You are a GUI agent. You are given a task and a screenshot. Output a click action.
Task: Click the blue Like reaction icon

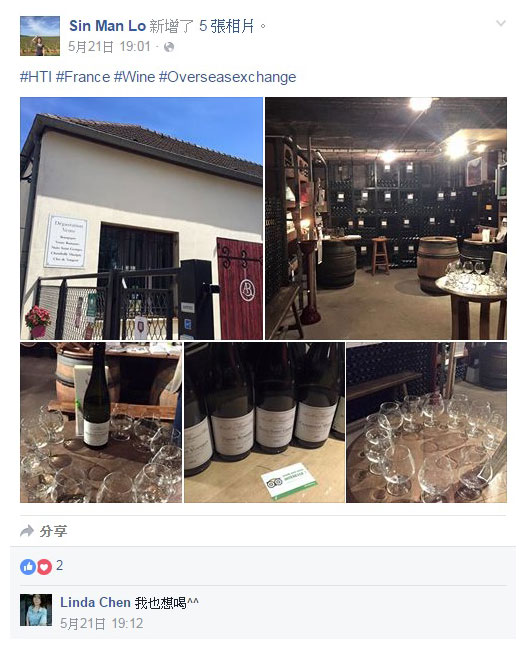click(x=28, y=567)
